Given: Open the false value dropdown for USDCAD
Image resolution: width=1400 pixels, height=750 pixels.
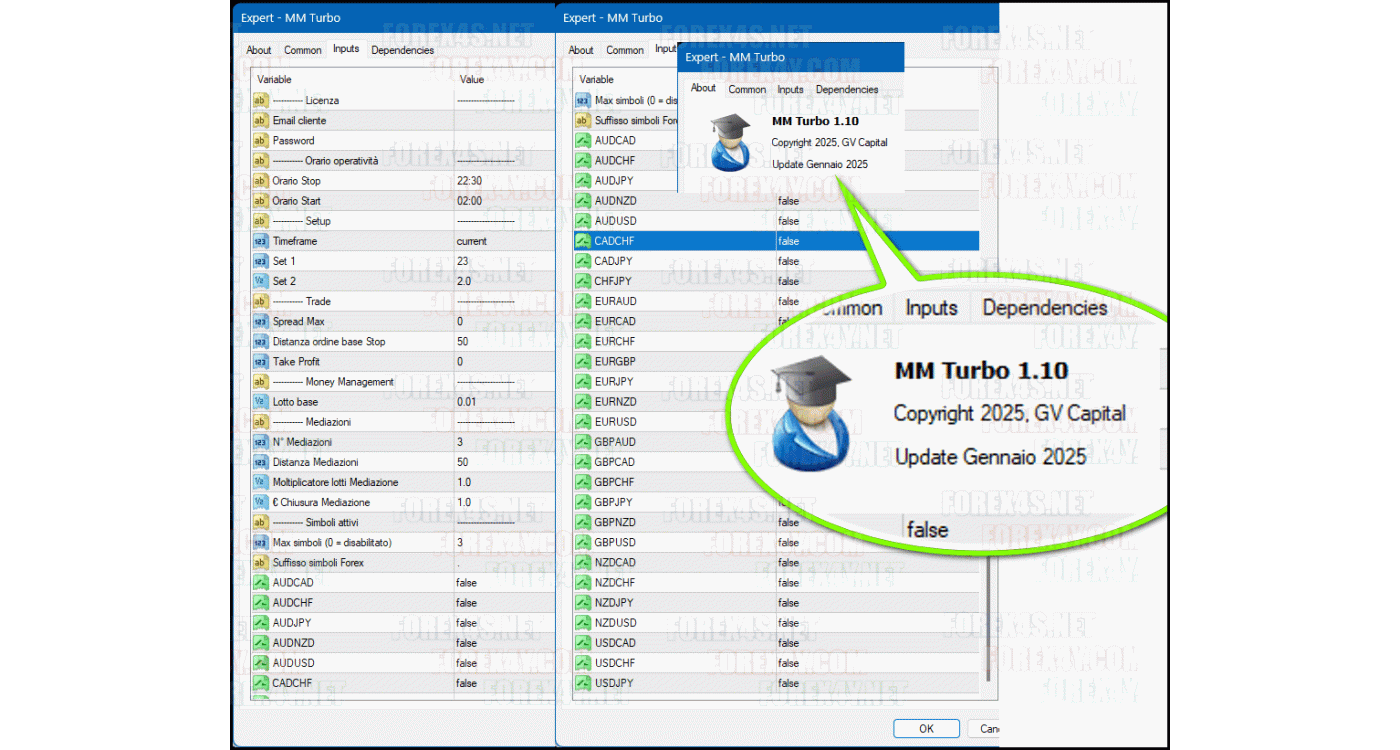Looking at the screenshot, I should [789, 643].
